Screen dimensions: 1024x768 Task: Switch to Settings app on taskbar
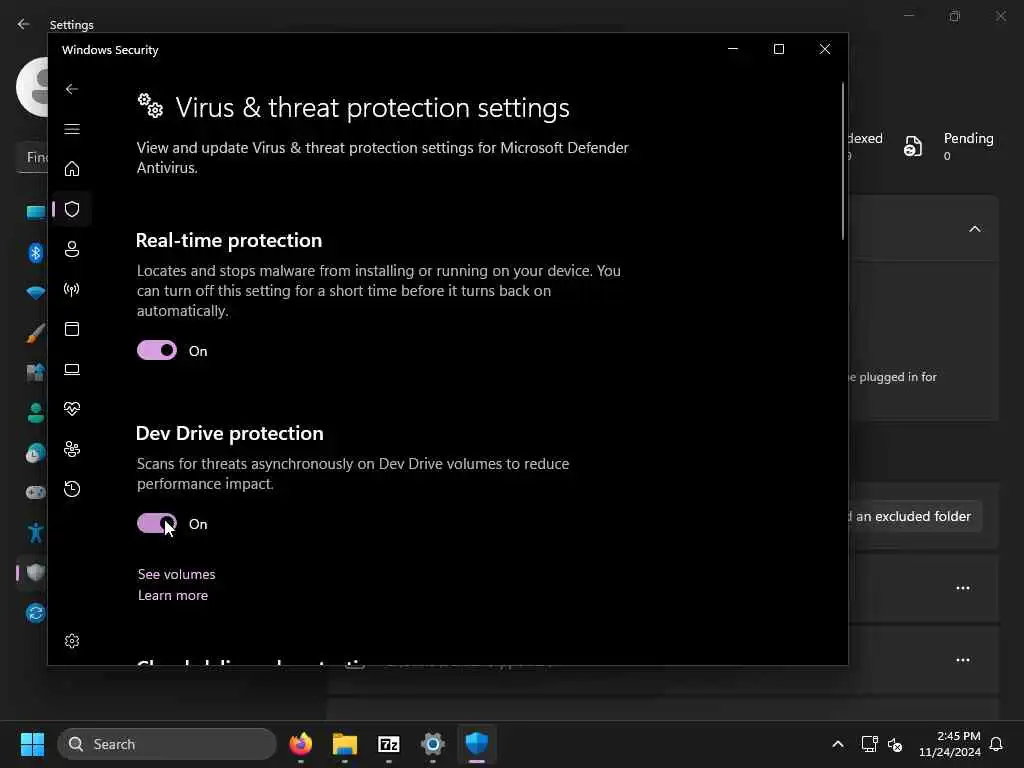pos(432,744)
